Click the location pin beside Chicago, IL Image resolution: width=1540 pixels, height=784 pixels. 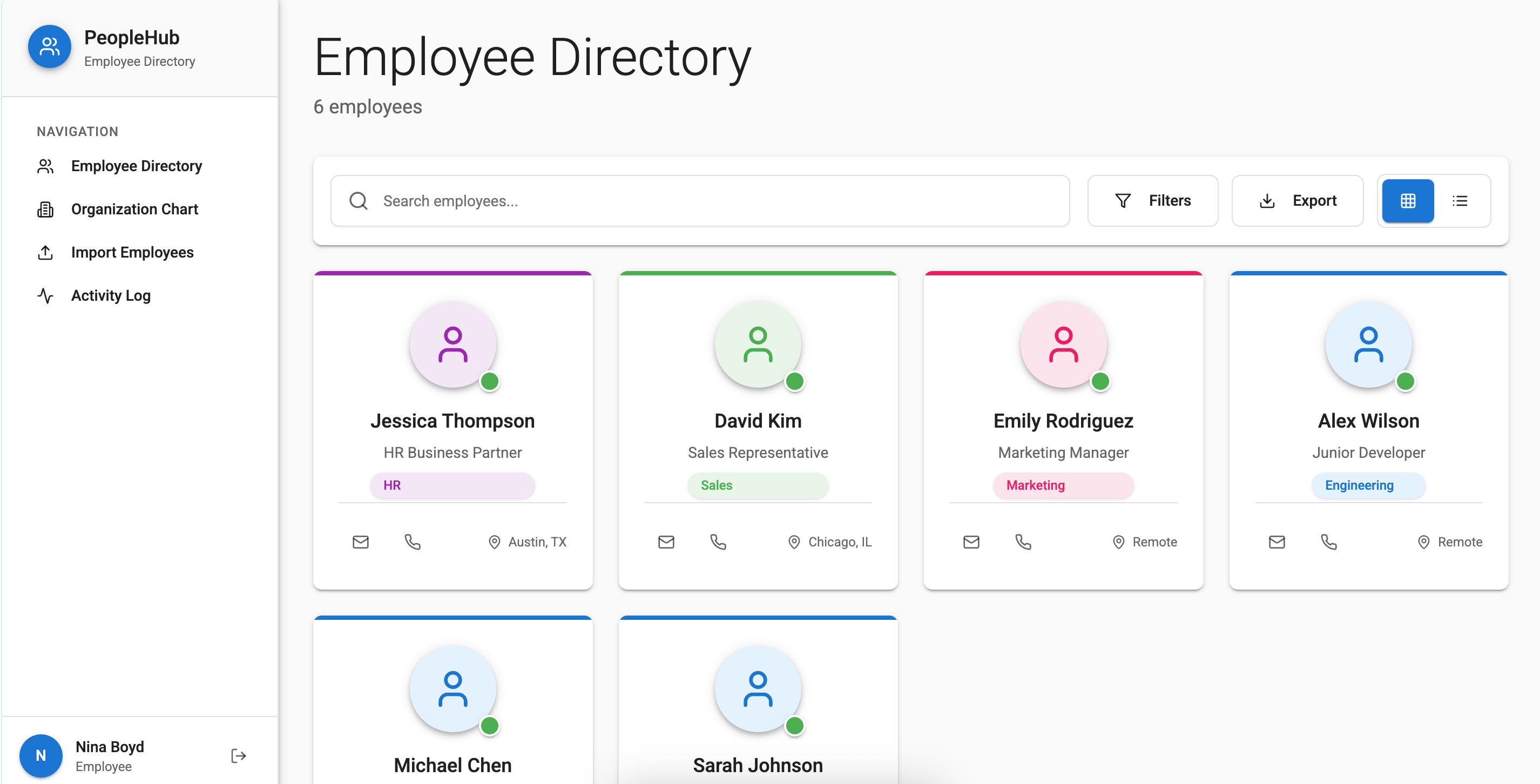[794, 542]
